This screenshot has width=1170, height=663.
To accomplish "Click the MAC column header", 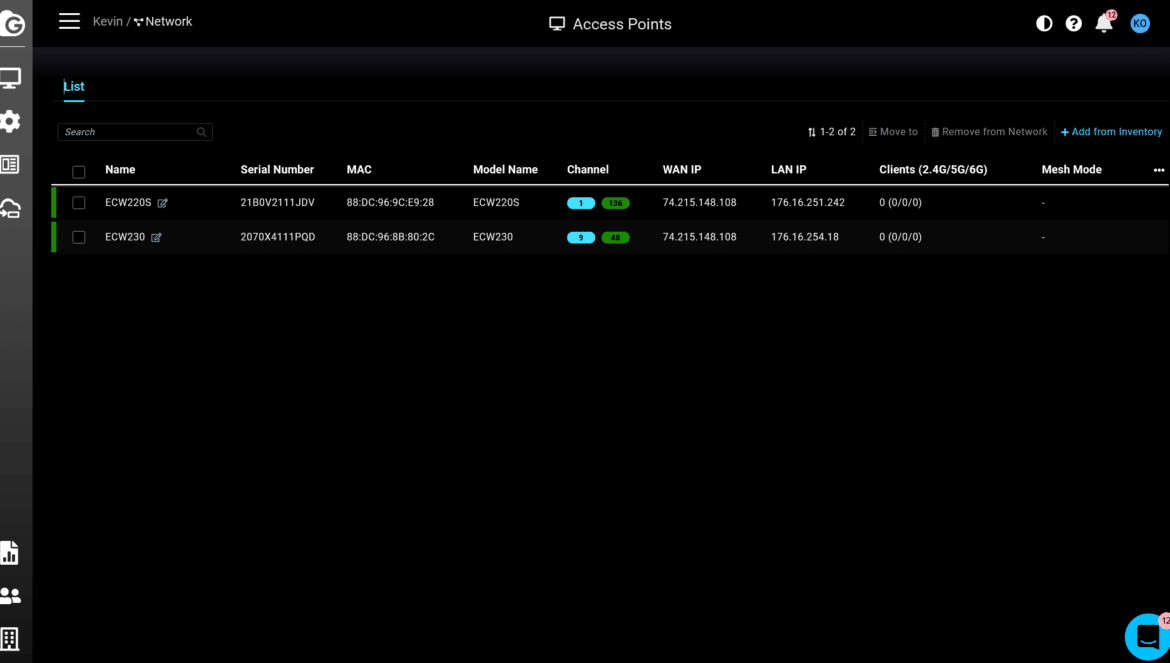I will point(359,170).
